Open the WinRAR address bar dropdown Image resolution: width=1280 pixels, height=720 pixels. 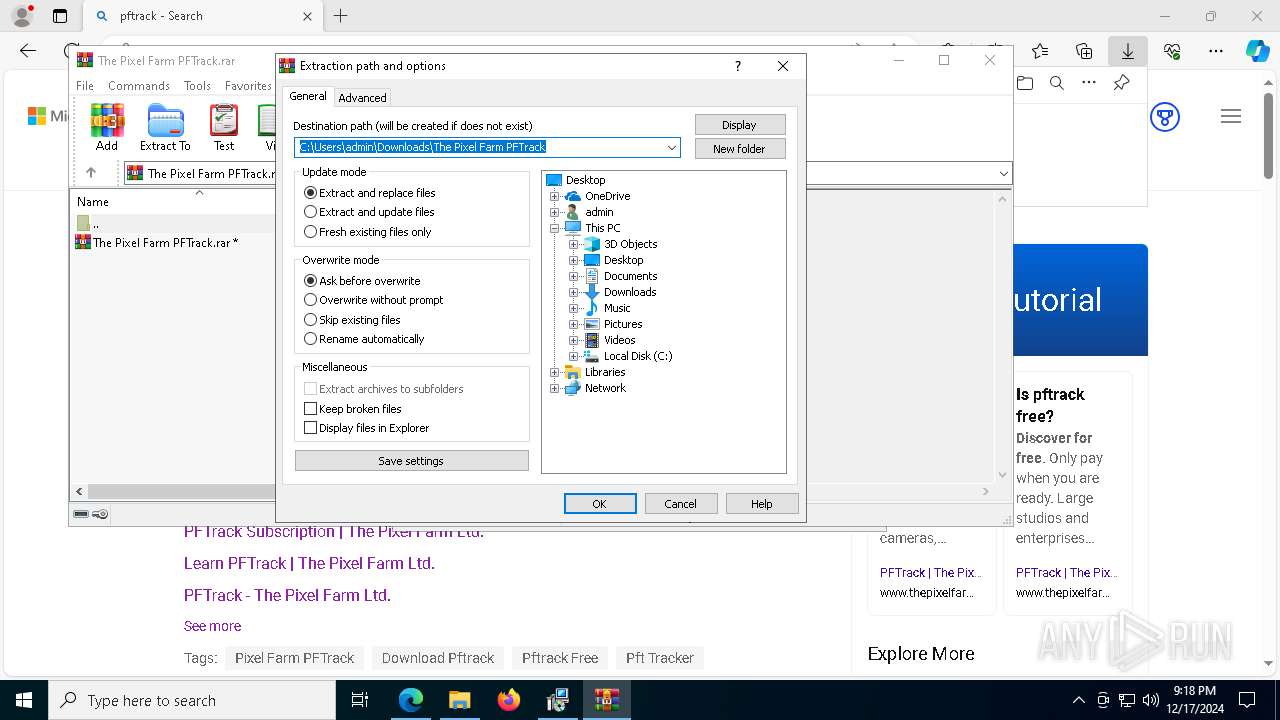tap(1003, 173)
